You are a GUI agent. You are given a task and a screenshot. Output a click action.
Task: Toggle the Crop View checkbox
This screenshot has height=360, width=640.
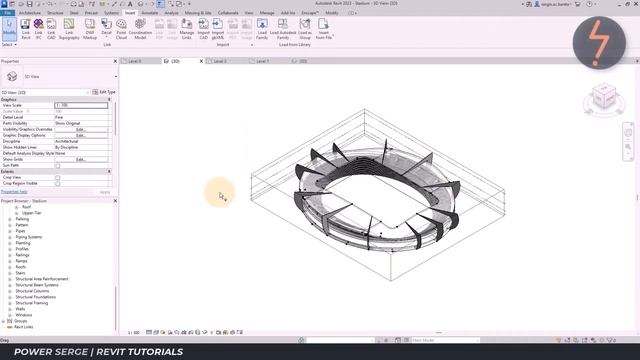[x=58, y=178]
